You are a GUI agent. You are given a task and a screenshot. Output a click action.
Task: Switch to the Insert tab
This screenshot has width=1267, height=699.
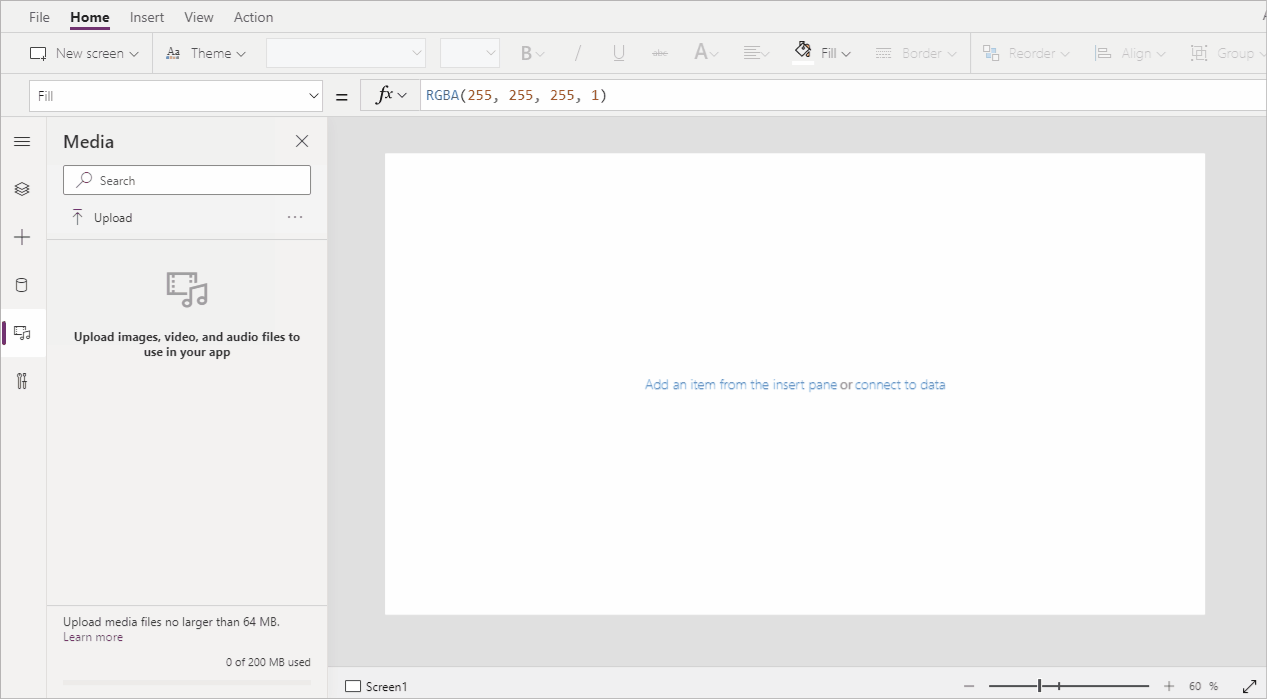click(x=147, y=17)
